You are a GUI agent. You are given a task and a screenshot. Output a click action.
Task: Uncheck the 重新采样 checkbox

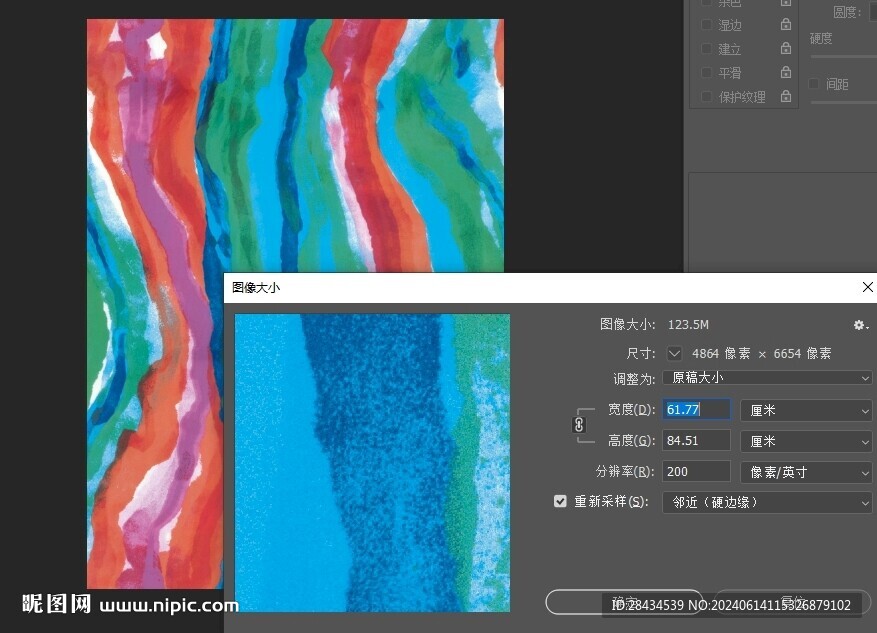point(560,501)
